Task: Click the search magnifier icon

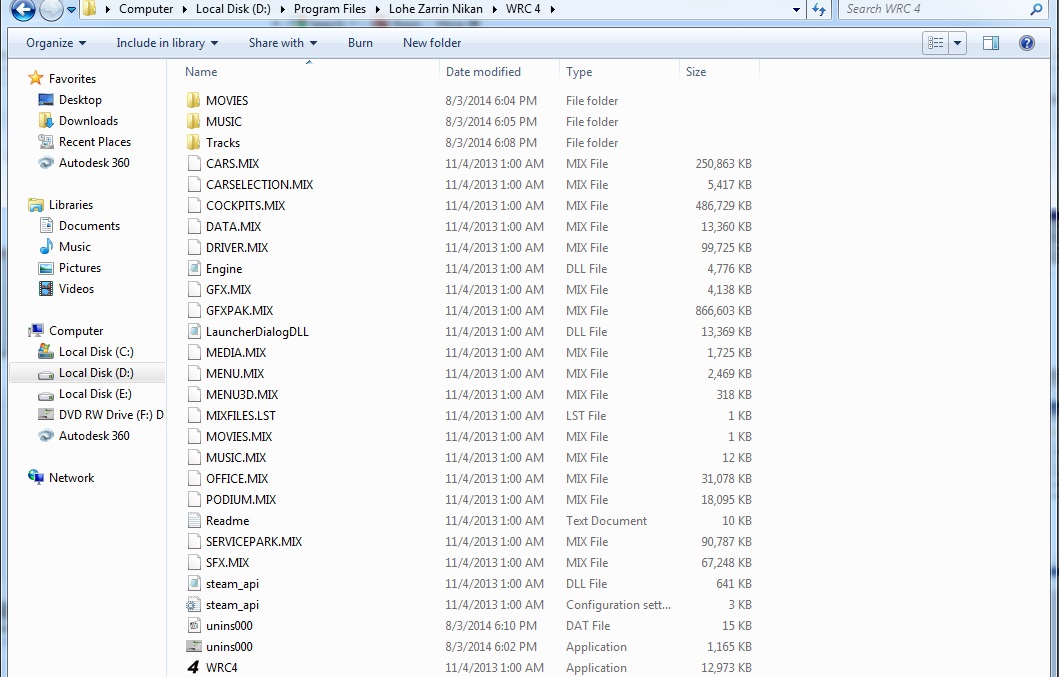Action: pos(1037,9)
